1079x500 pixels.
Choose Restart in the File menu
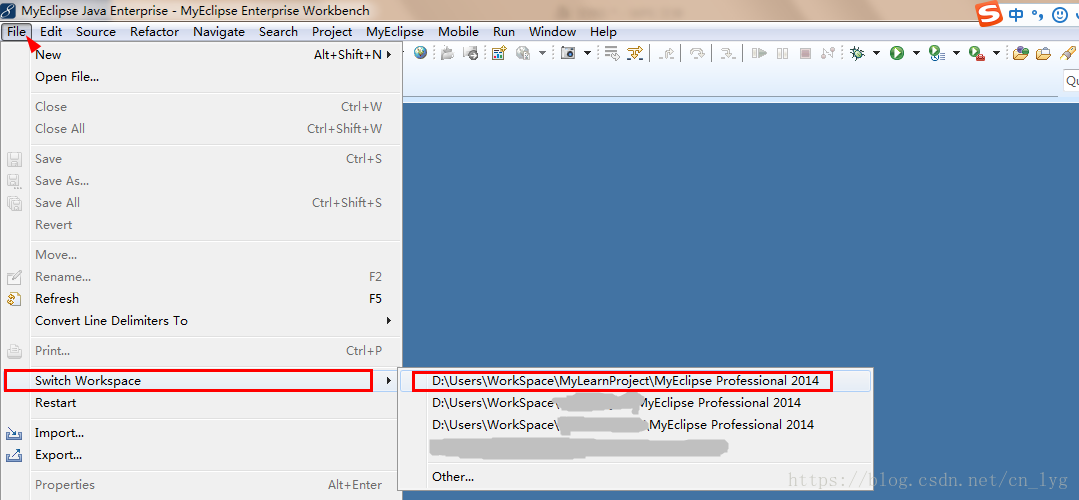(201, 402)
